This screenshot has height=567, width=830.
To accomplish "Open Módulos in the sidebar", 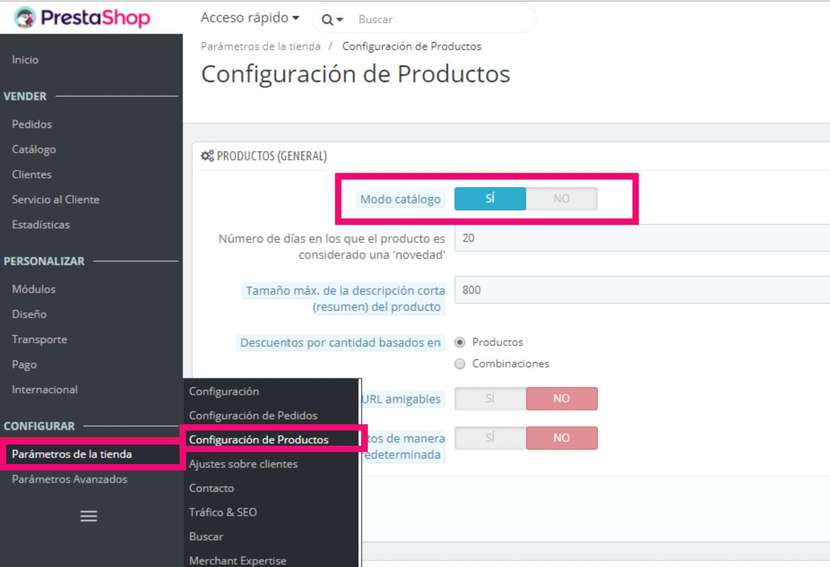I will [x=34, y=289].
